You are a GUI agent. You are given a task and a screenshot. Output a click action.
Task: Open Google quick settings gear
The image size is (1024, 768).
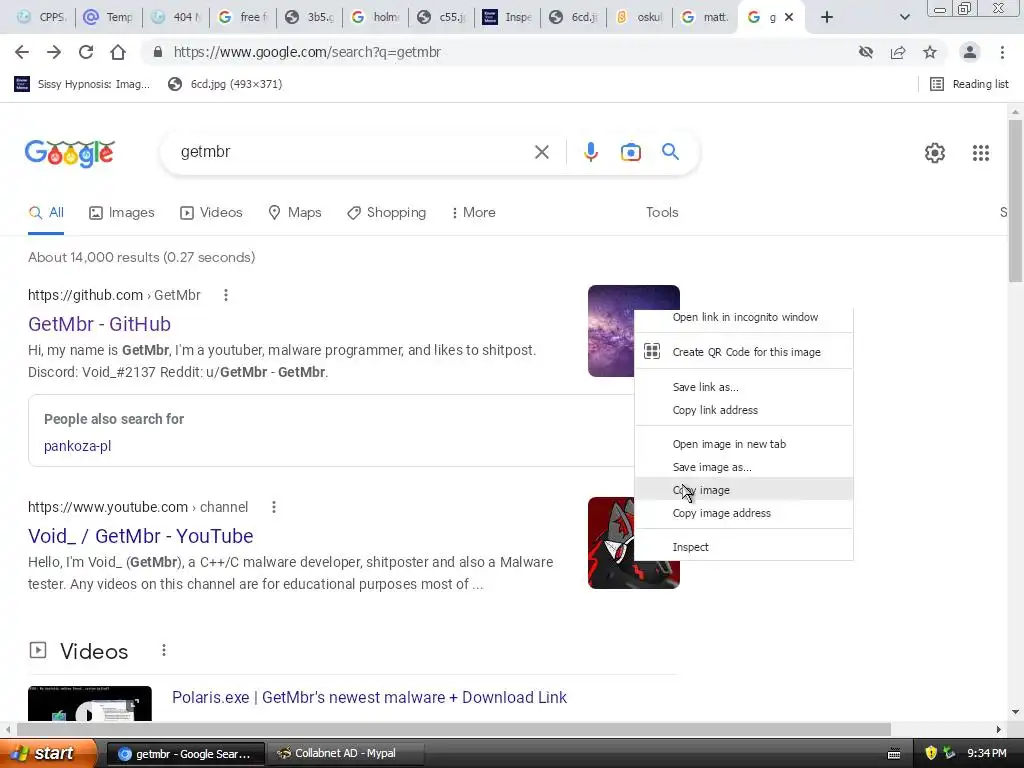(935, 153)
